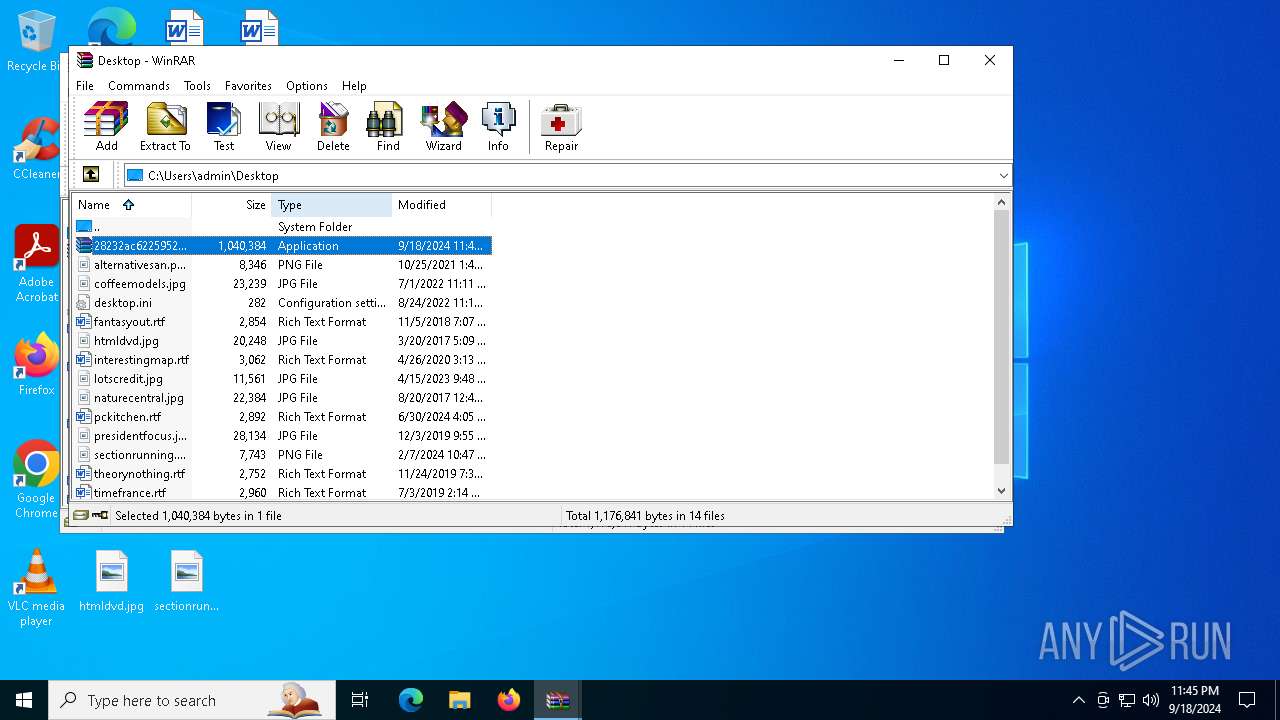
Task: Click the file list scroll-down arrow
Action: [1002, 491]
